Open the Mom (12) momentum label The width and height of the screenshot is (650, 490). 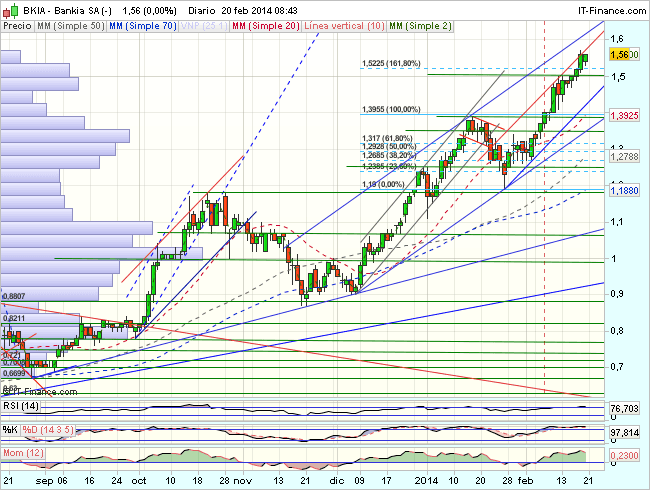(x=23, y=453)
